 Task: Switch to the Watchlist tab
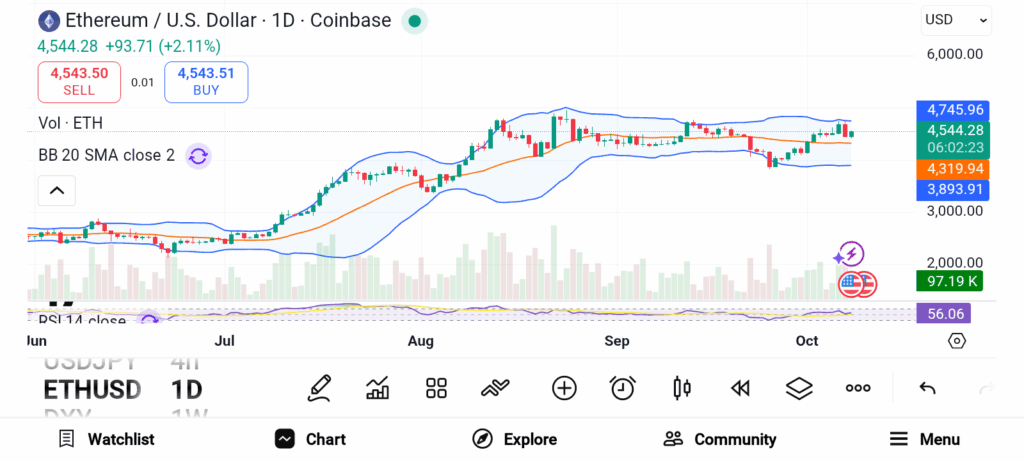pyautogui.click(x=106, y=439)
